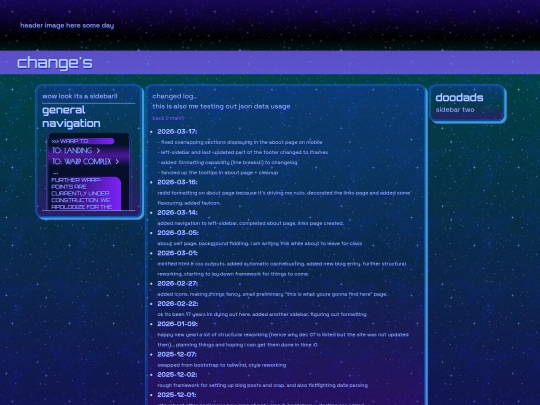Click the "swapped from bootstrap to tailwind" entry
Screen dimensions: 540x405
[221, 365]
